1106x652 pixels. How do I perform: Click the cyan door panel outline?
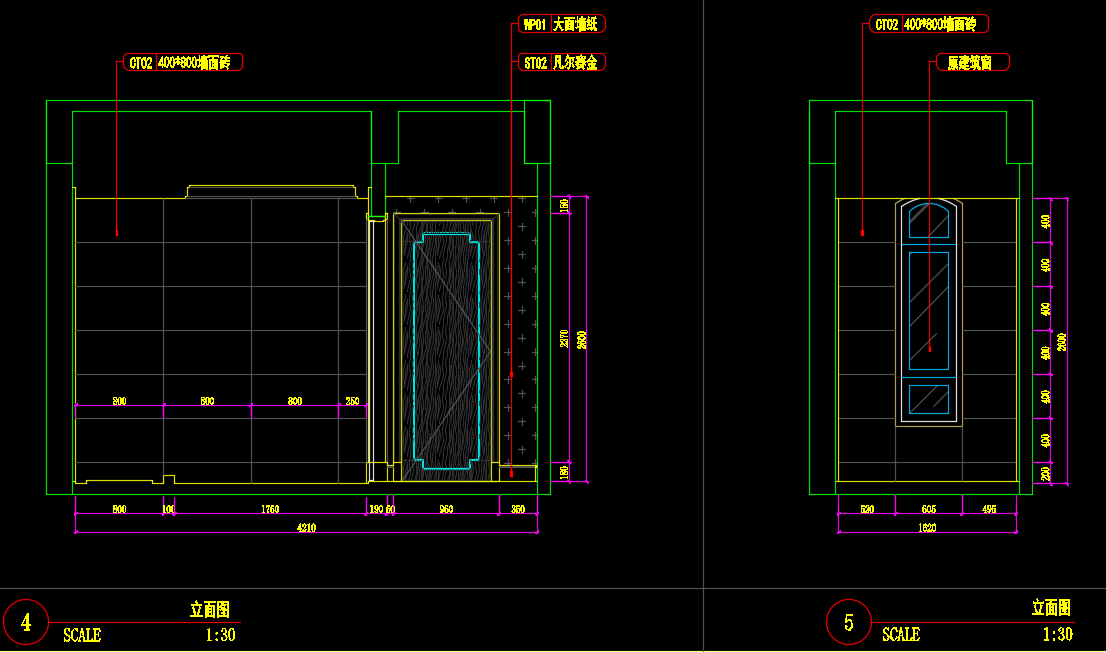418,350
